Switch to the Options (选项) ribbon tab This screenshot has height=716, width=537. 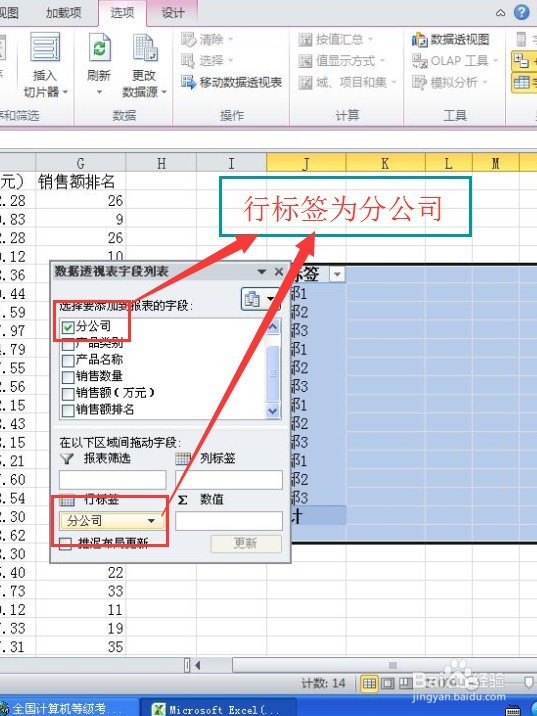(122, 13)
